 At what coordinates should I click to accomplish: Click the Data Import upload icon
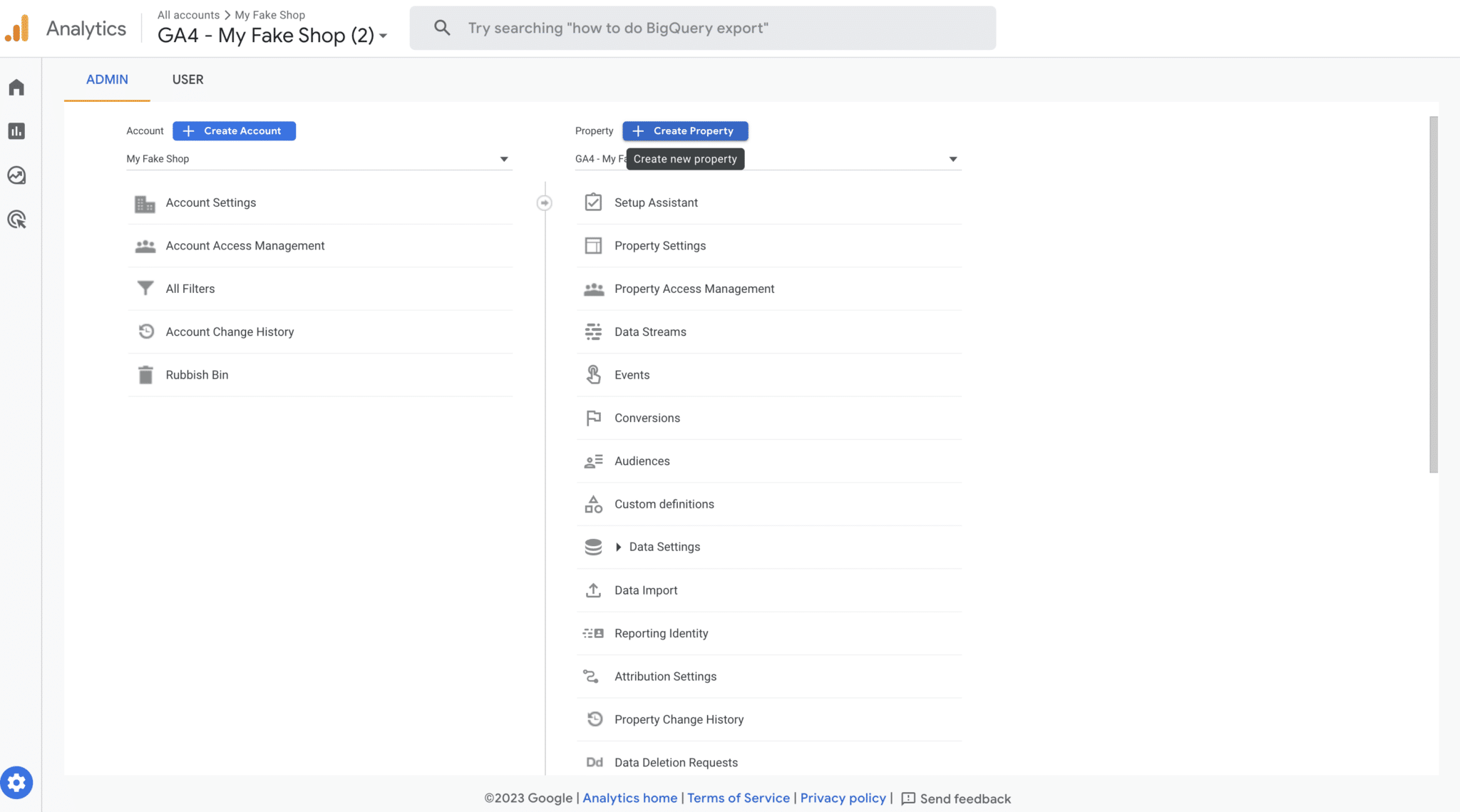pos(593,590)
